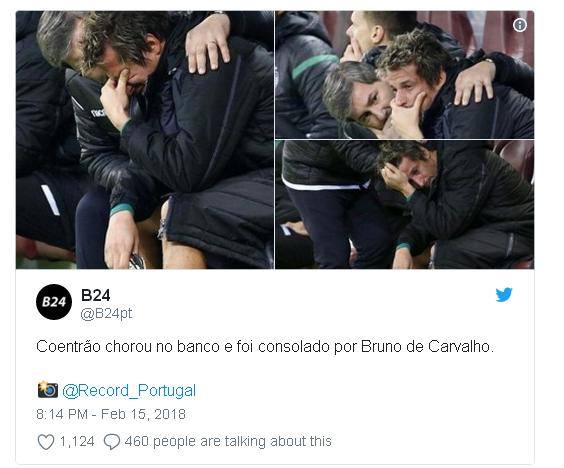The image size is (564, 468).
Task: View the top-right photo of two men
Action: [x=405, y=75]
